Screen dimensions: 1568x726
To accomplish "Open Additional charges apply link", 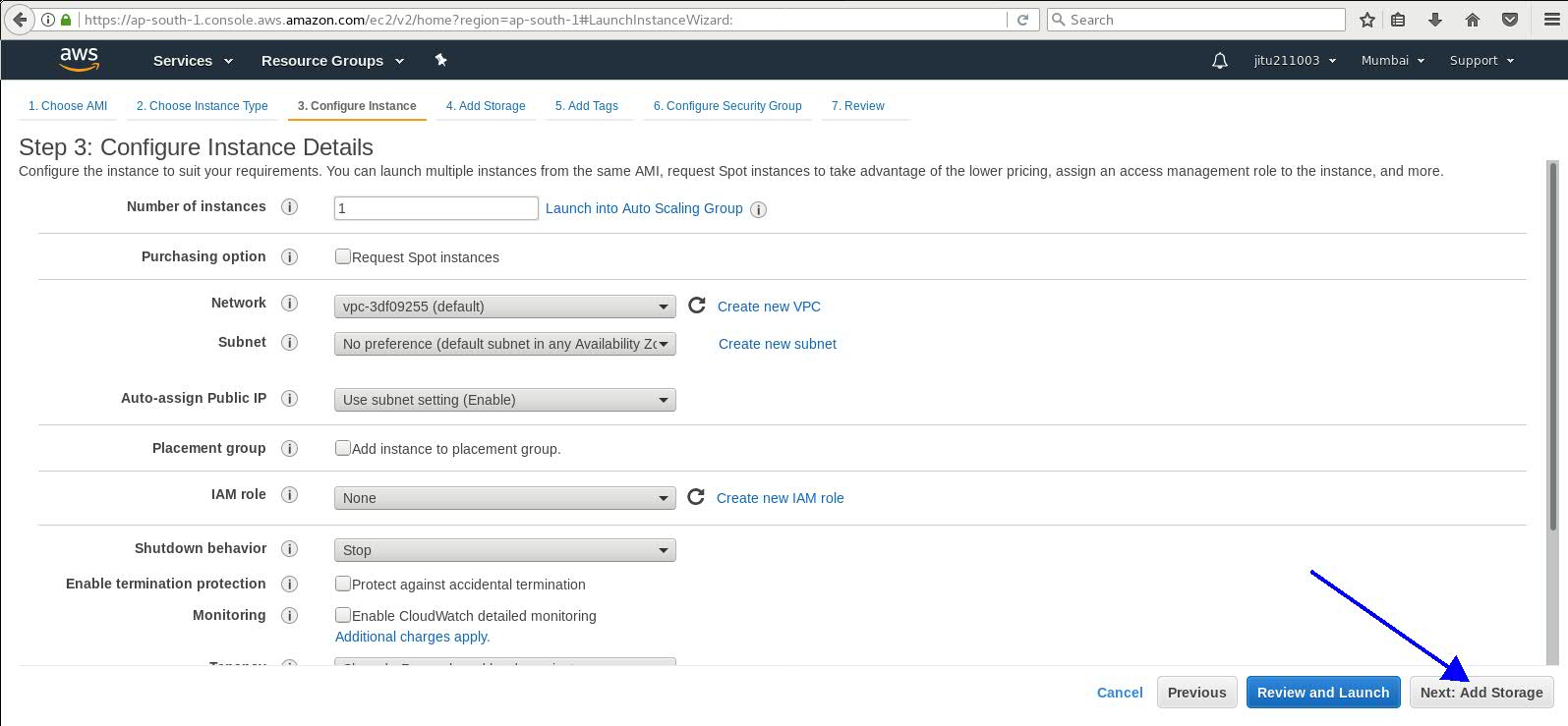I will [413, 637].
